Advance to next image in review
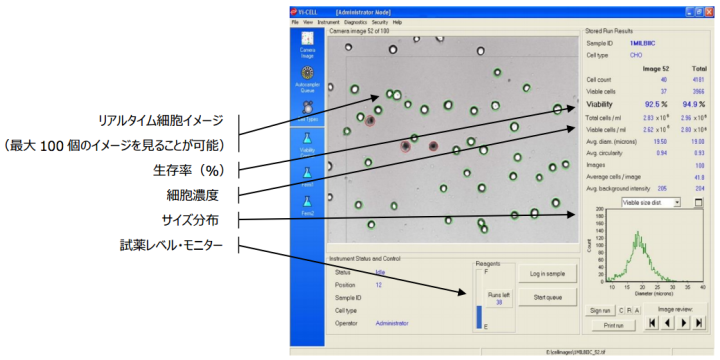Screen dimensions: 720x360 (683, 323)
